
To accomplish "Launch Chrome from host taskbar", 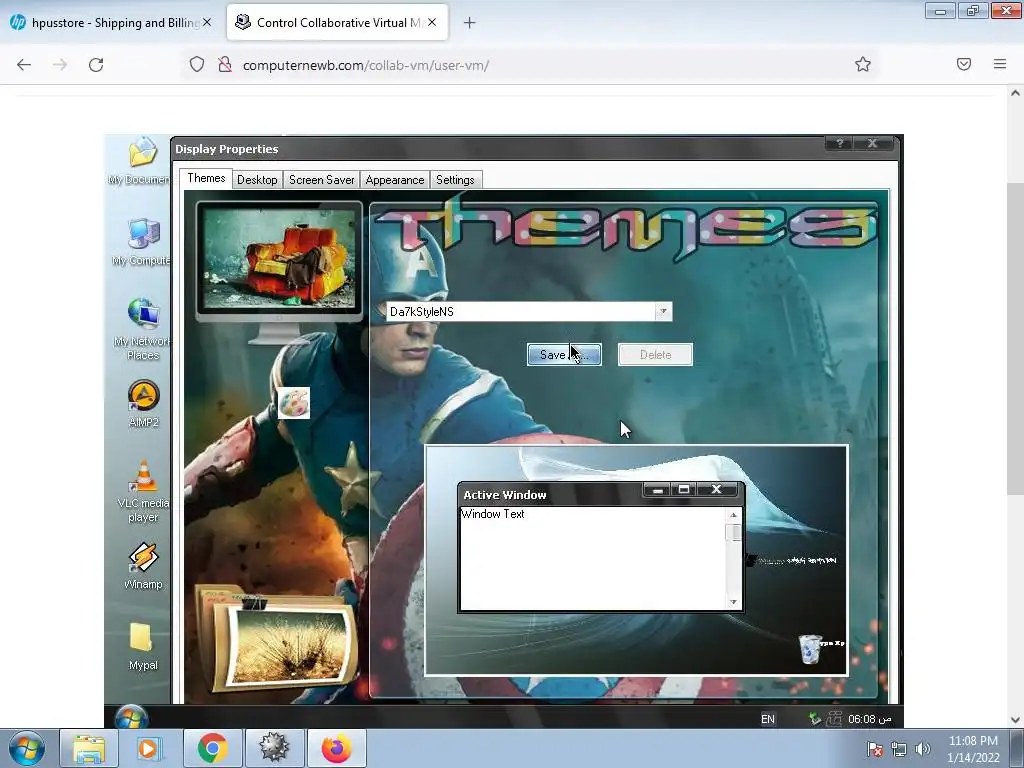I will (212, 748).
